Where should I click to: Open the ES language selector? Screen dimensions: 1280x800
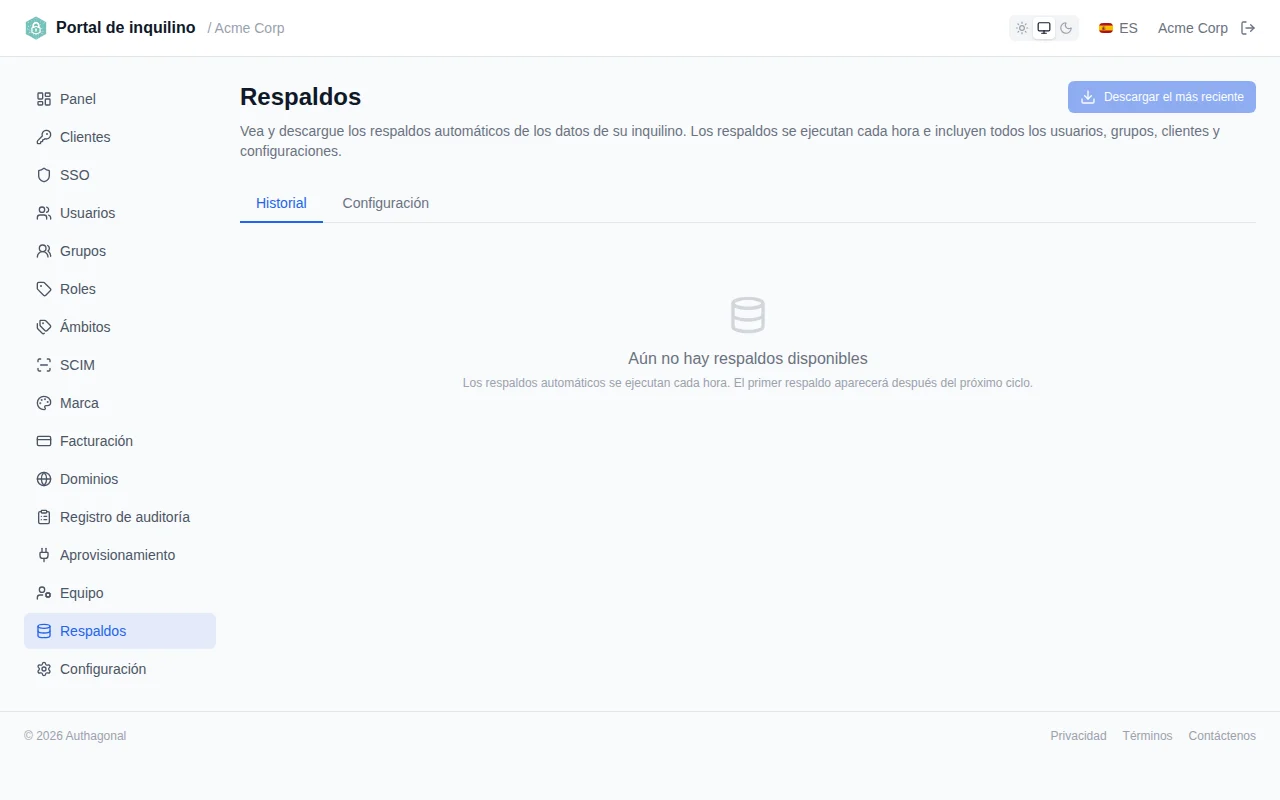1118,28
